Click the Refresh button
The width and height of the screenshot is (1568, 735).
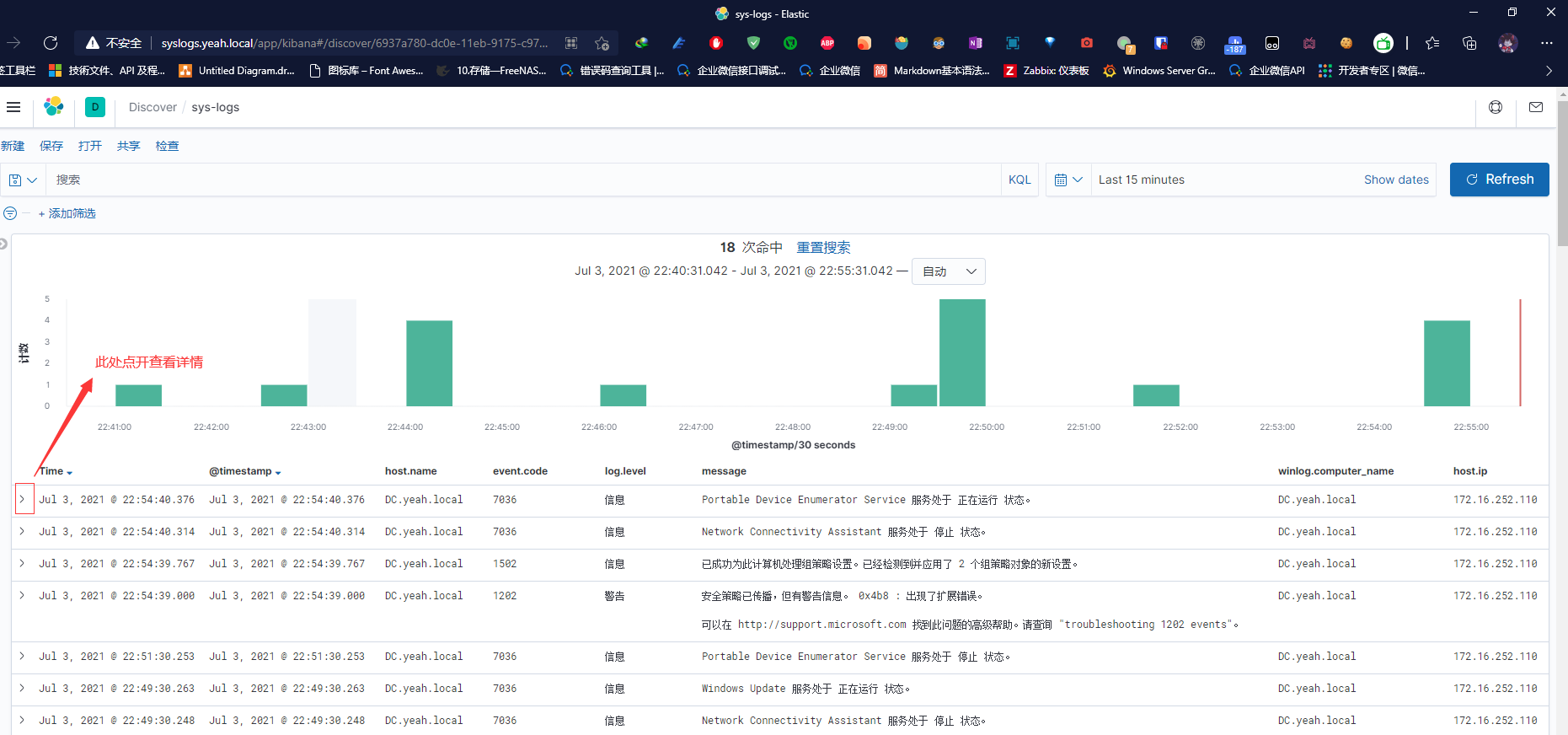(x=1499, y=180)
